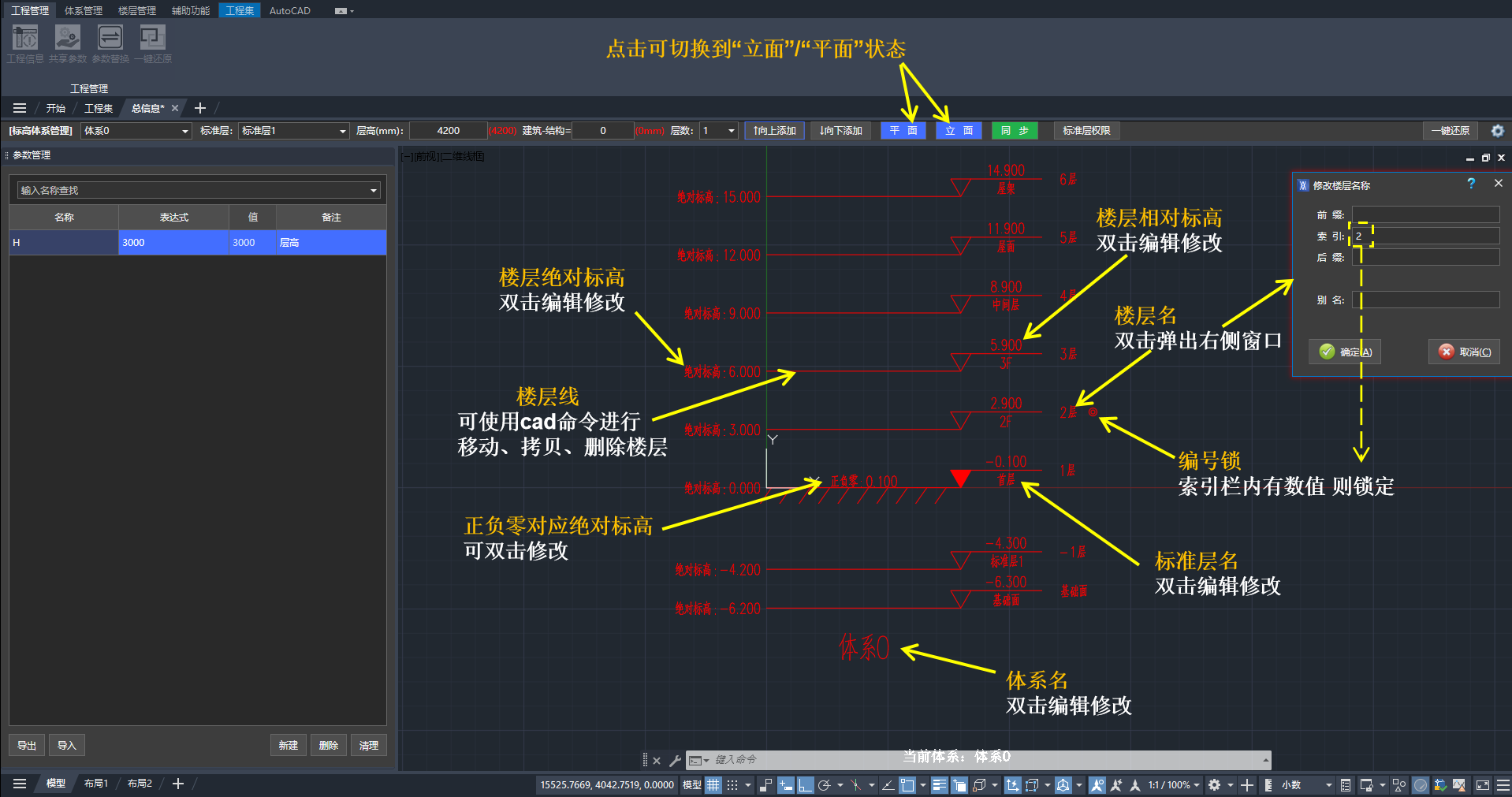Switch to the AutoCAD ribbon tab
This screenshot has width=1512, height=797.
coord(290,10)
